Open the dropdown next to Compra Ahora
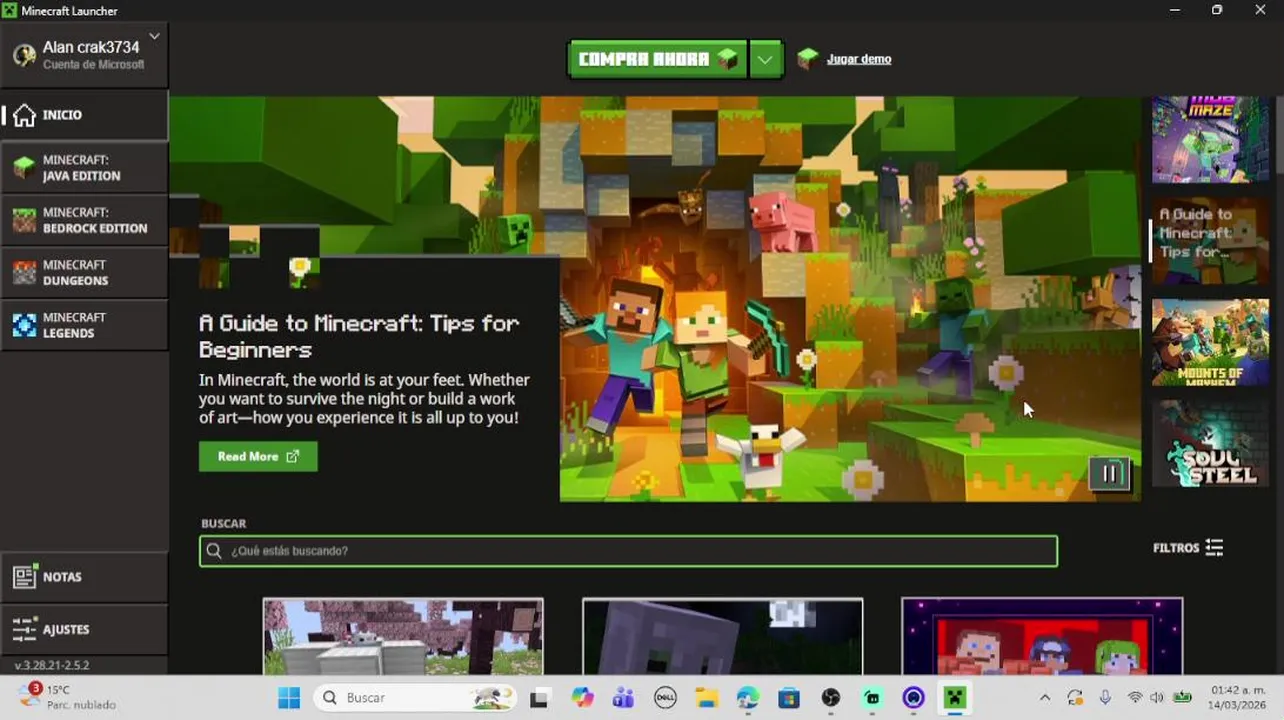The width and height of the screenshot is (1284, 720). tap(765, 59)
